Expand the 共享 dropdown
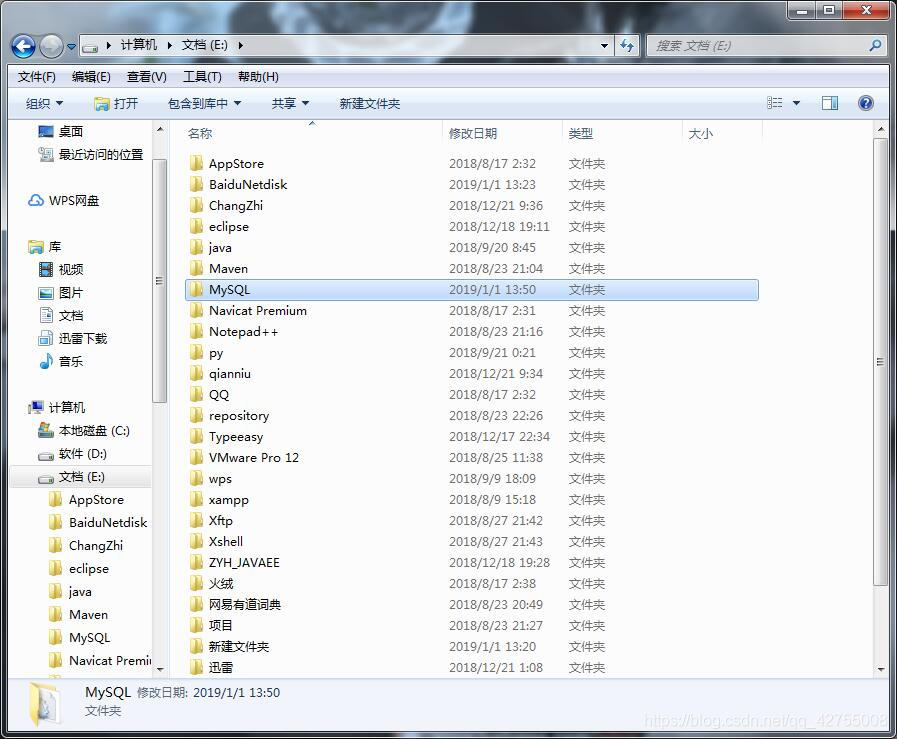The height and width of the screenshot is (739, 897). tap(290, 104)
